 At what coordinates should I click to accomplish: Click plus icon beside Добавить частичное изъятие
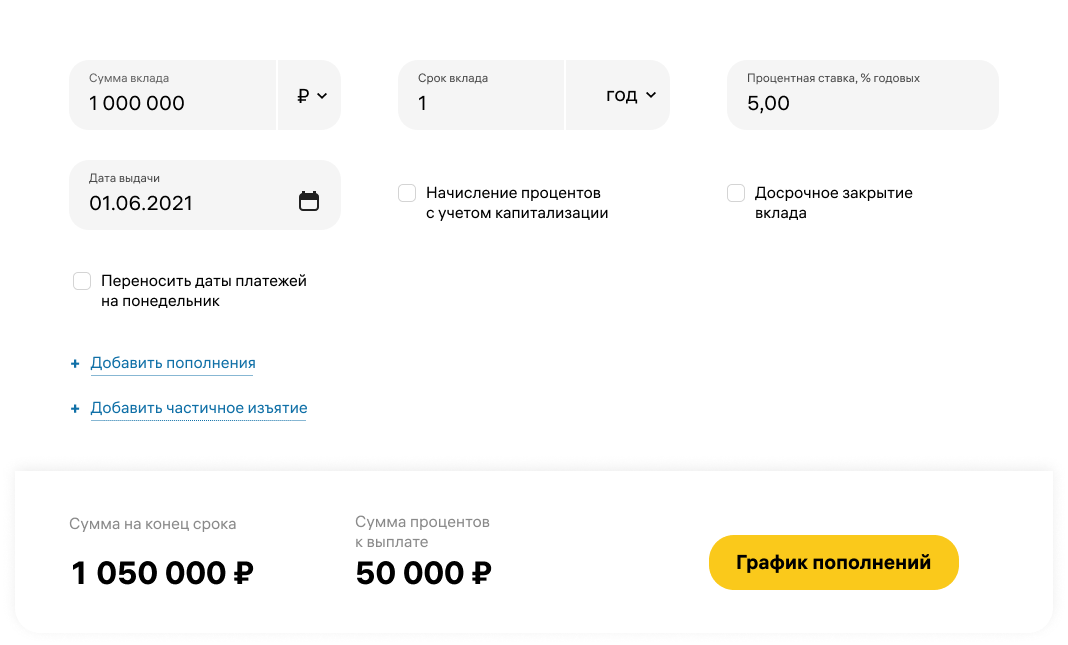click(75, 409)
